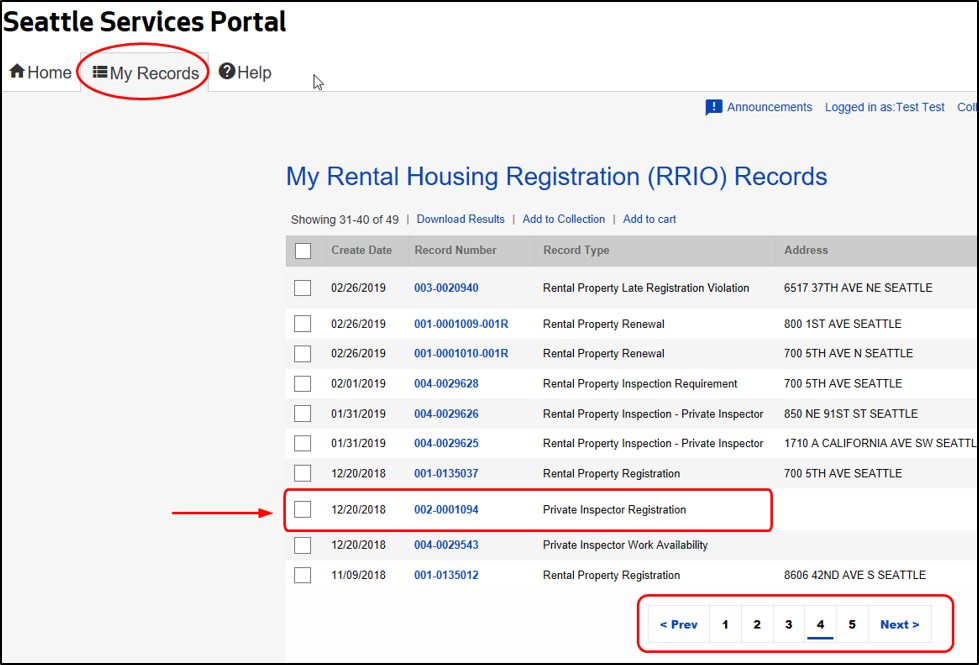Open record 004-0029628
The image size is (979, 665).
point(446,383)
